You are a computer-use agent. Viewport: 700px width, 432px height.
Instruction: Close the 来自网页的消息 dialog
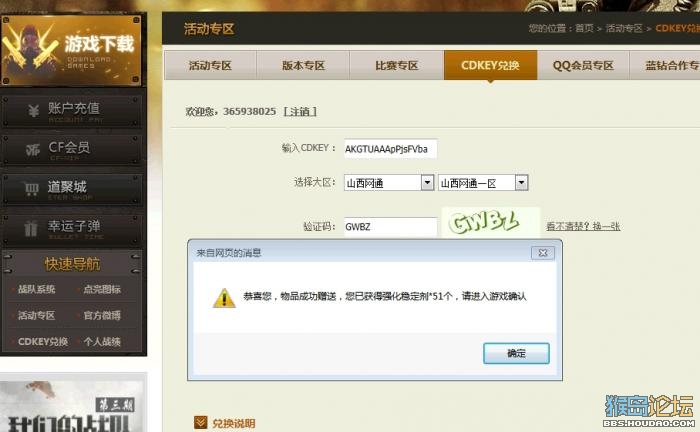(x=542, y=253)
